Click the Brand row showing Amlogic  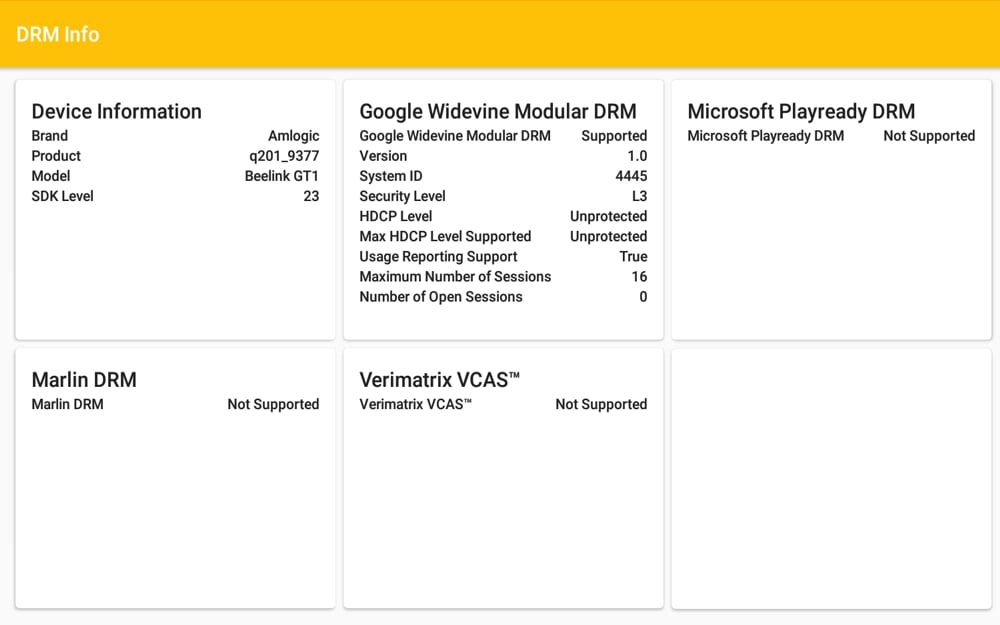(175, 136)
